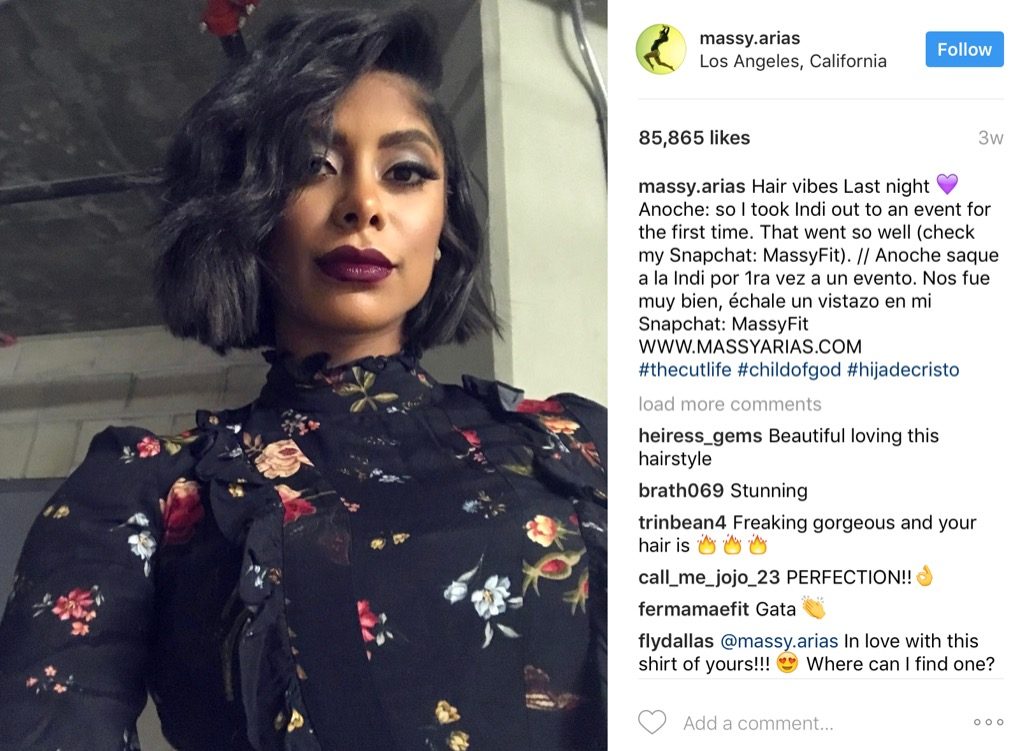Open call_me_jojo_23 commenter profile

(x=709, y=577)
